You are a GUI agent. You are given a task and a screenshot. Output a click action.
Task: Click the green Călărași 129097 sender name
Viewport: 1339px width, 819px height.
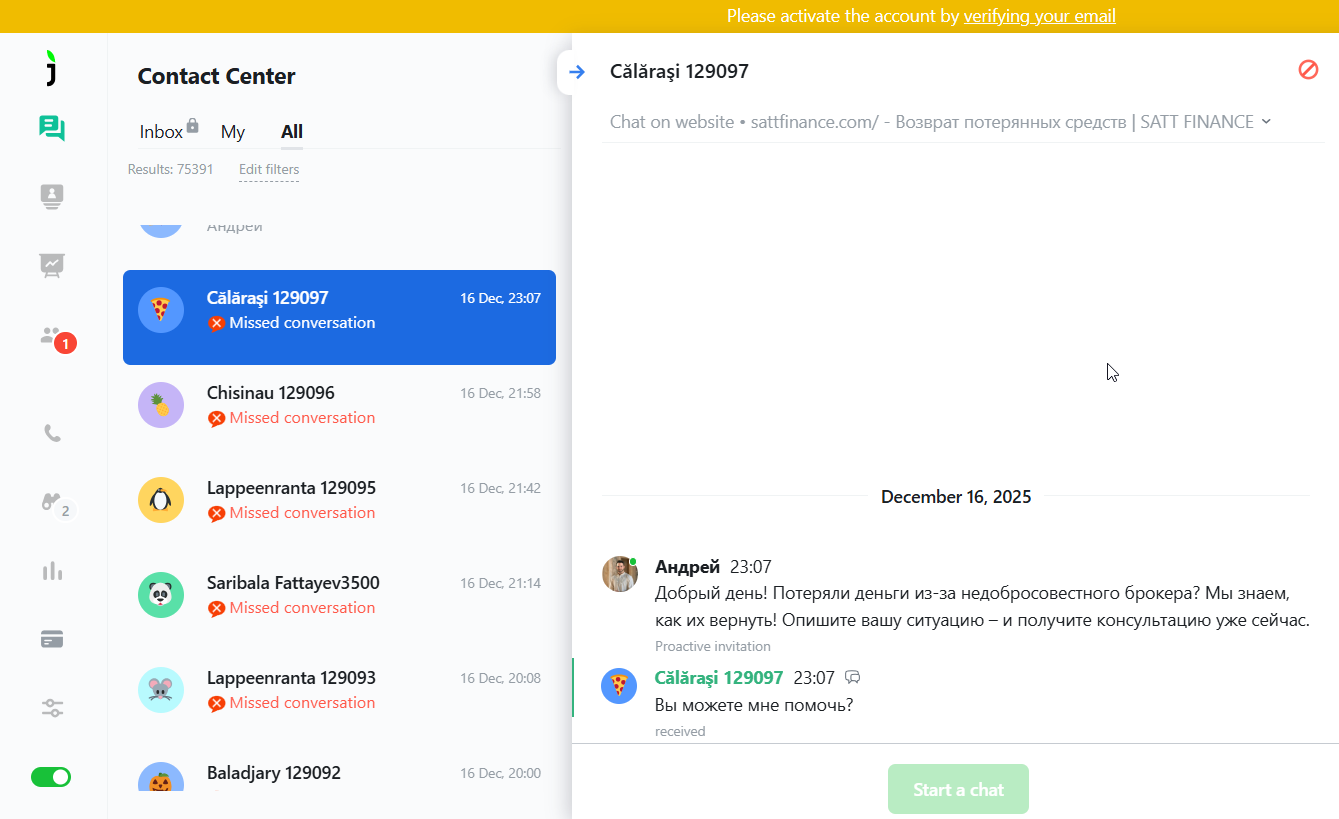[719, 678]
